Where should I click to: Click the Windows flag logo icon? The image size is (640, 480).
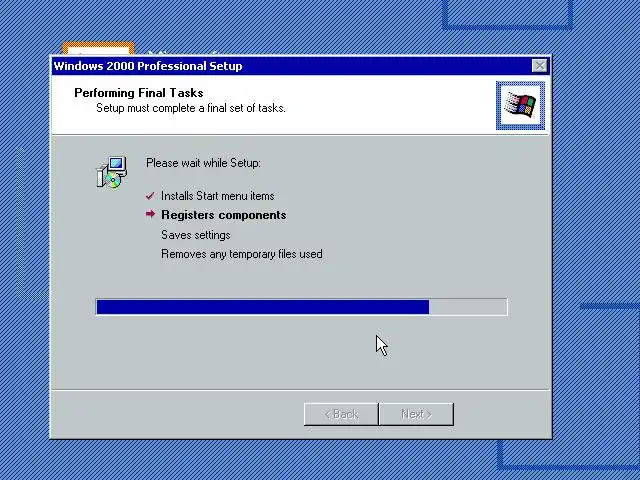(x=520, y=106)
